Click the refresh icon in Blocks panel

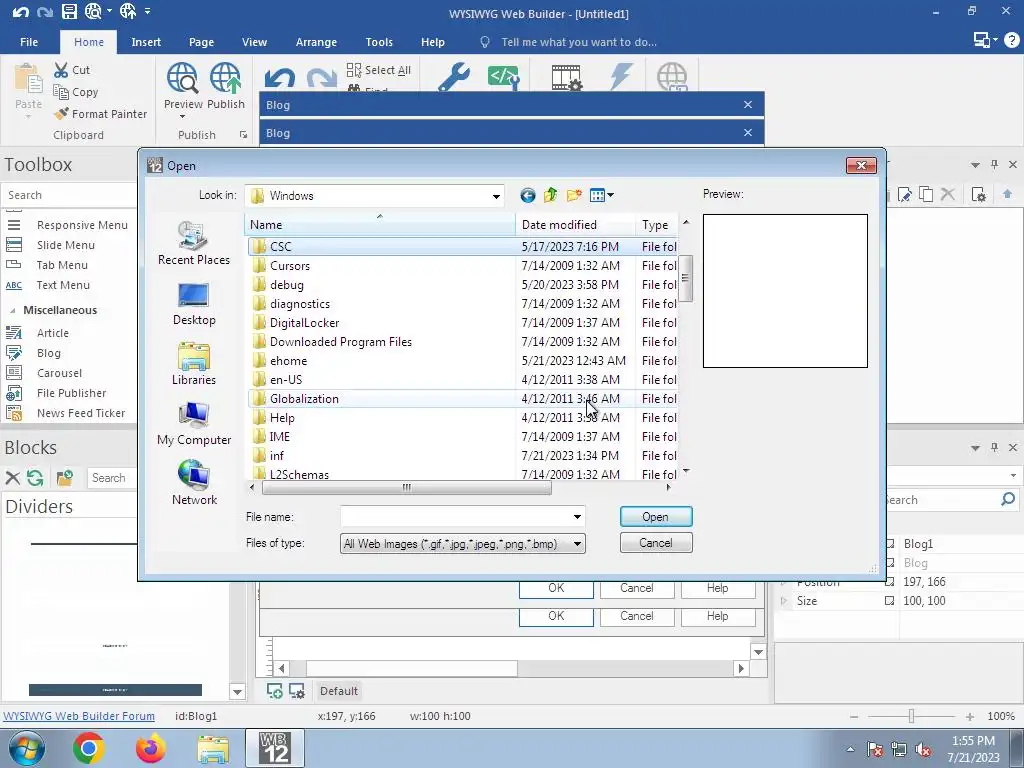[35, 477]
